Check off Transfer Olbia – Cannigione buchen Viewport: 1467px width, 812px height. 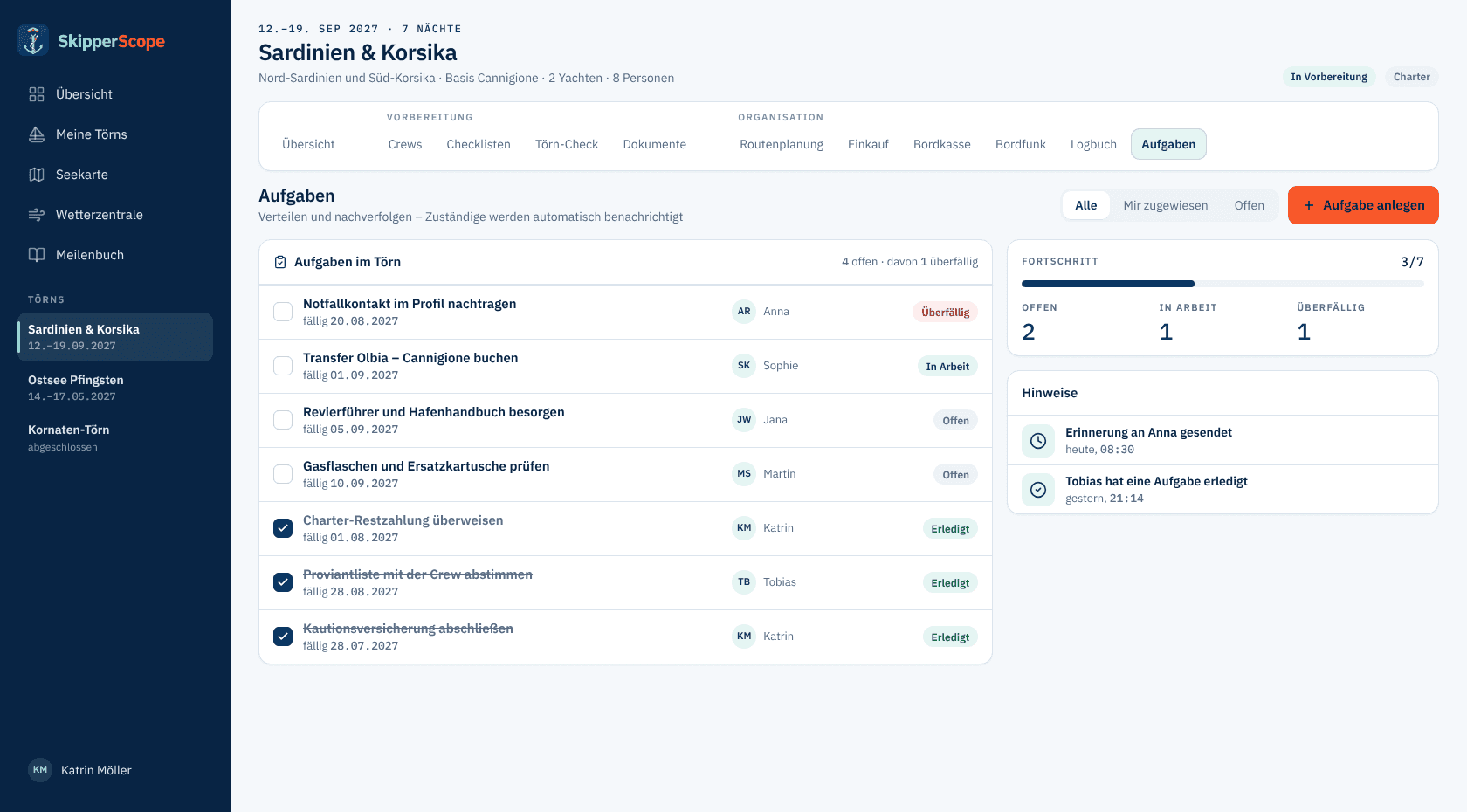click(x=283, y=366)
